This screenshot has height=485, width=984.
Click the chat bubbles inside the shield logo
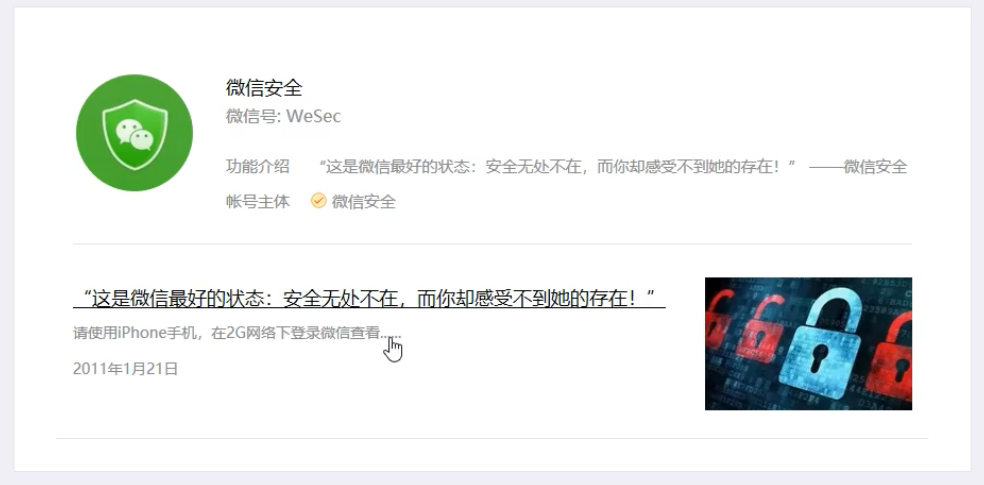135,134
